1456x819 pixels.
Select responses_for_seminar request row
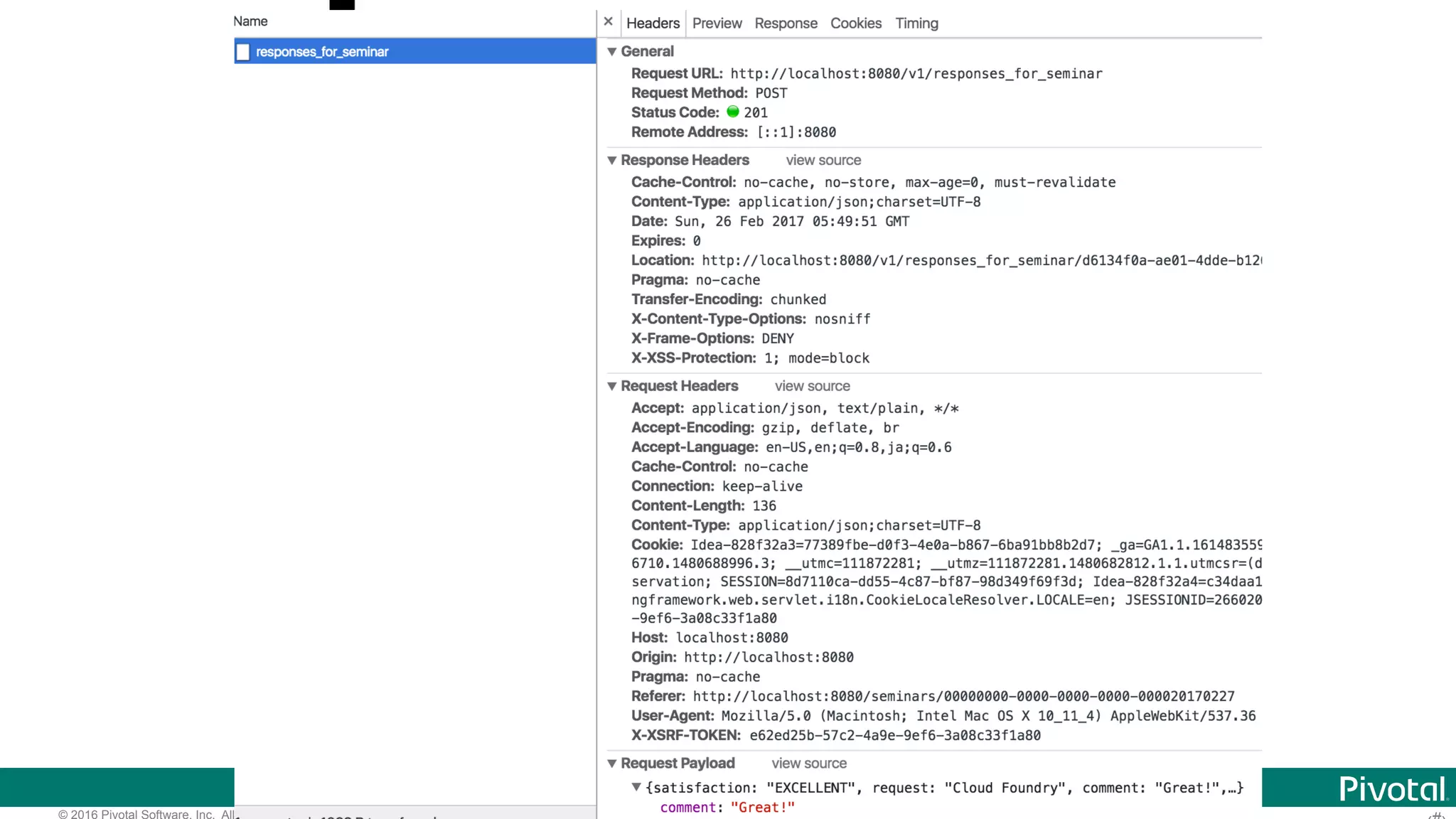(x=414, y=52)
